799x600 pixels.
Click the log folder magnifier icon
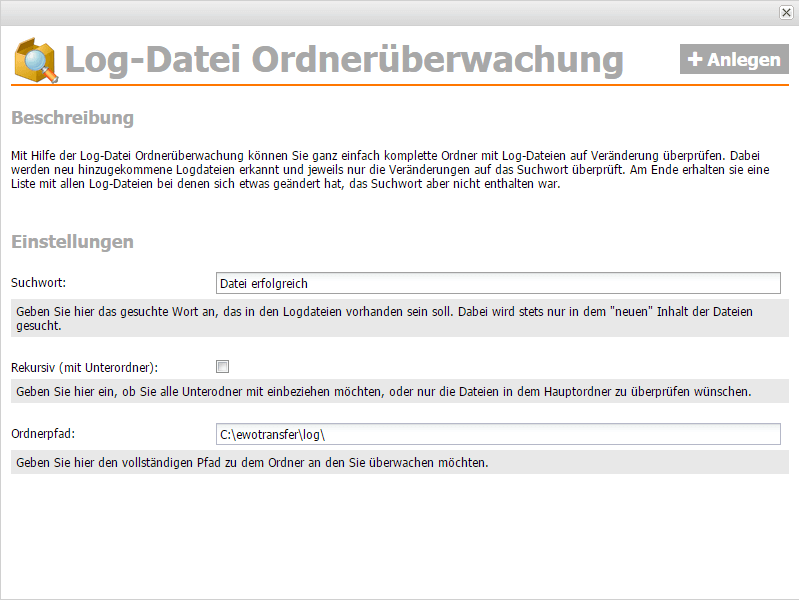[x=36, y=60]
